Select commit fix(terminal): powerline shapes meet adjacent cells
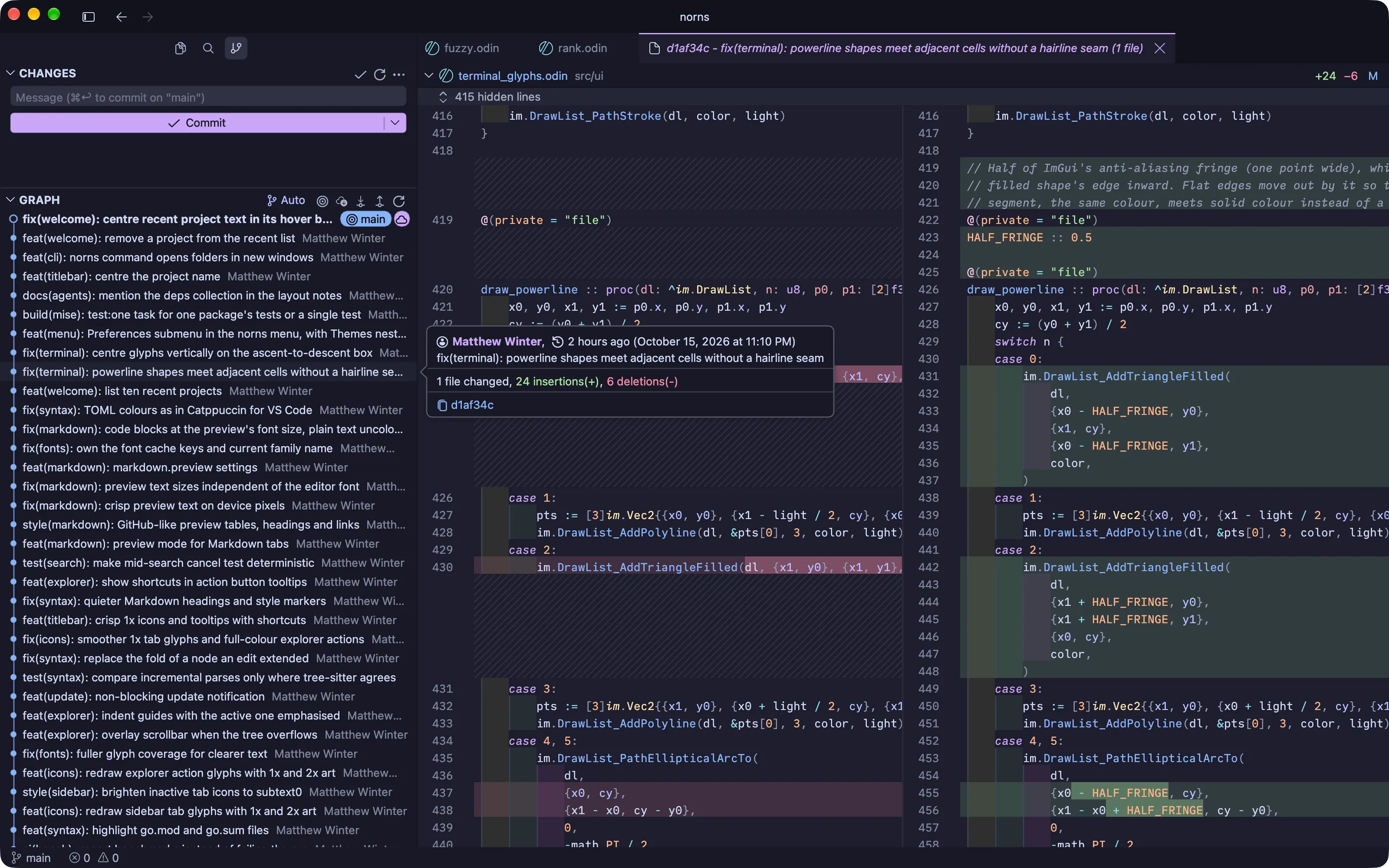 point(208,372)
